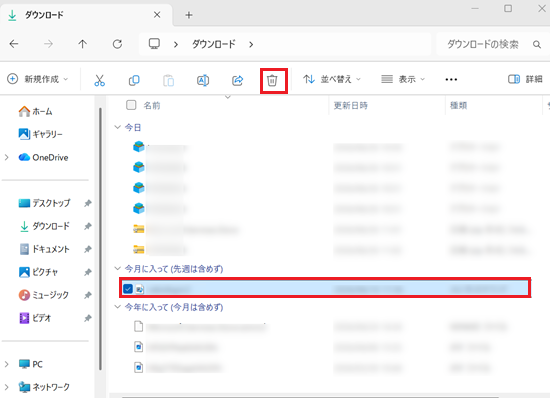Click the trash can Delete icon
550x398 pixels.
pyautogui.click(x=272, y=80)
